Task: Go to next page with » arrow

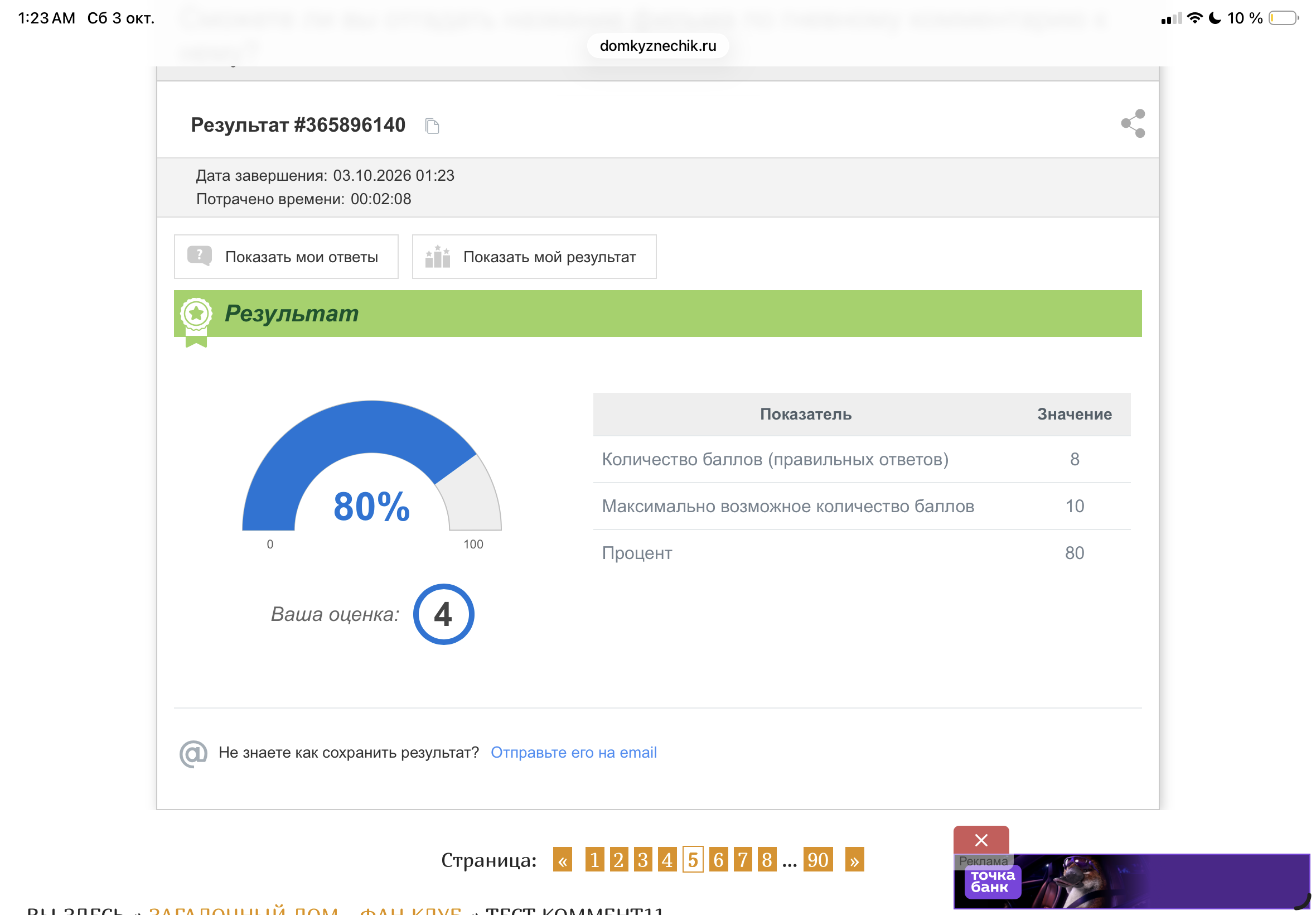Action: [854, 859]
